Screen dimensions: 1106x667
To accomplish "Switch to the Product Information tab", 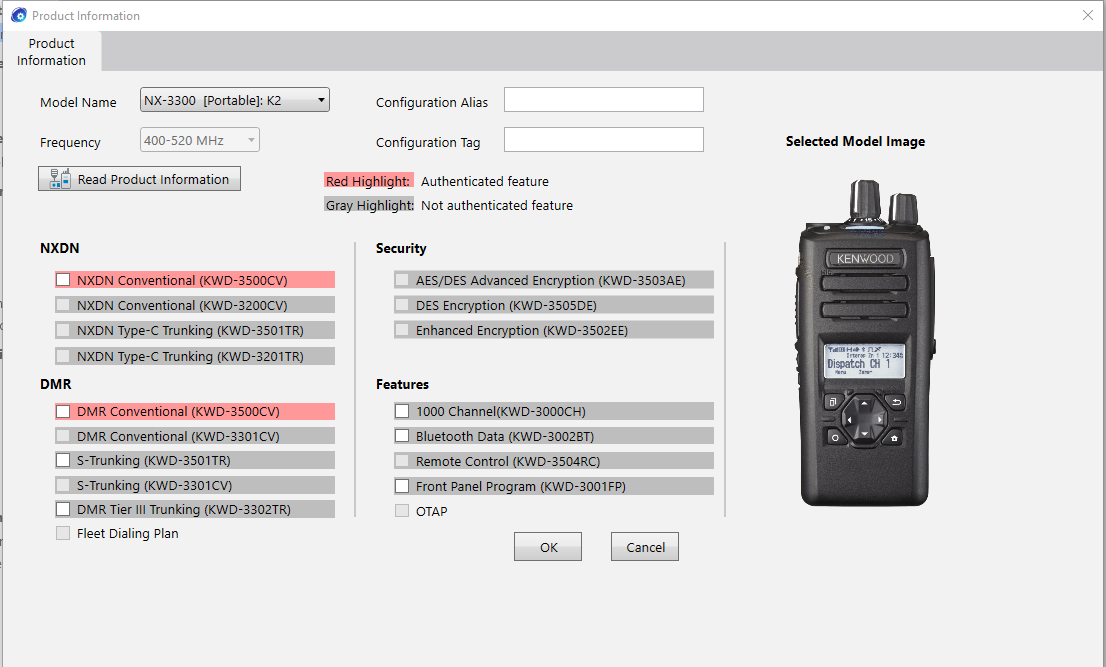I will pyautogui.click(x=51, y=52).
